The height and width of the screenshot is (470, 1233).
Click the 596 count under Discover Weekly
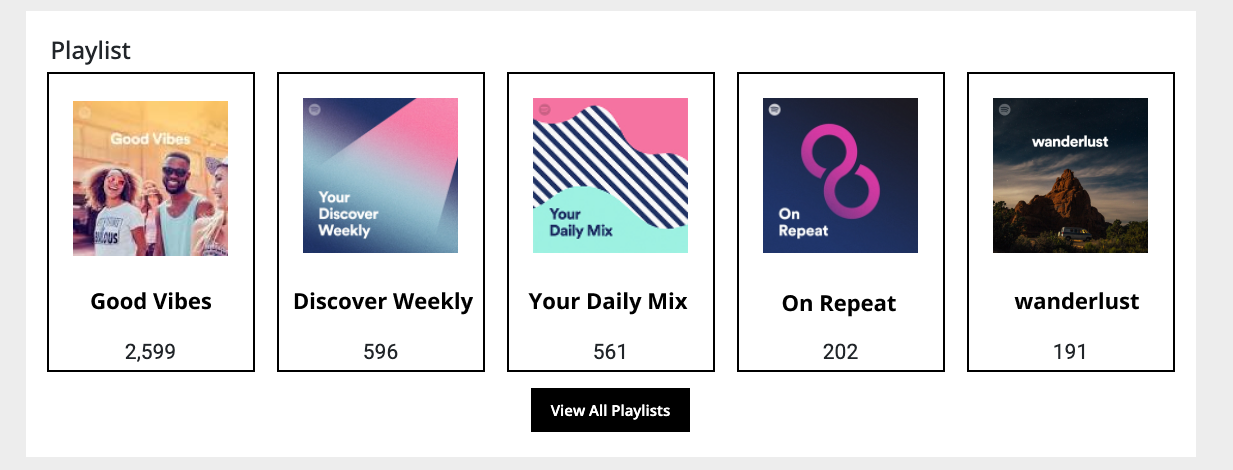(x=381, y=352)
